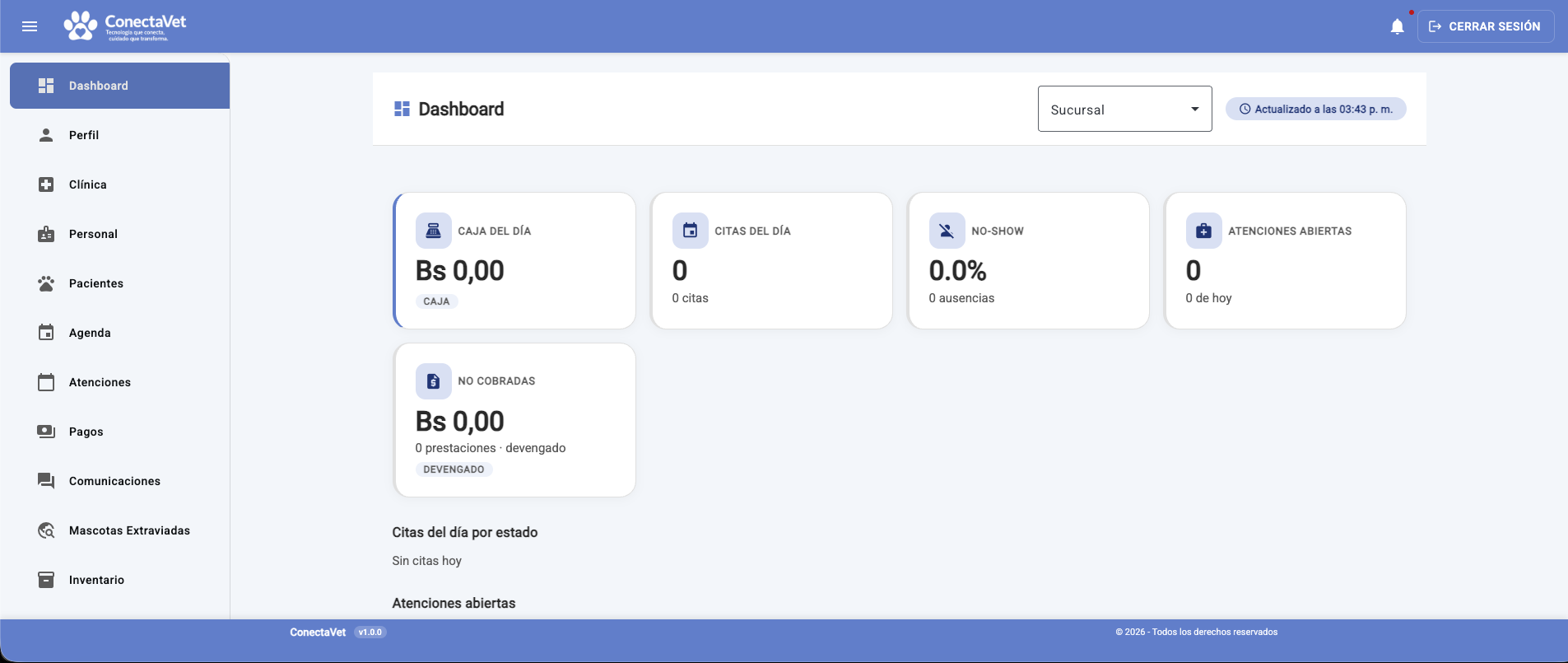The height and width of the screenshot is (663, 1568).
Task: Click the CITAS DEL DÍA card title
Action: pyautogui.click(x=752, y=231)
